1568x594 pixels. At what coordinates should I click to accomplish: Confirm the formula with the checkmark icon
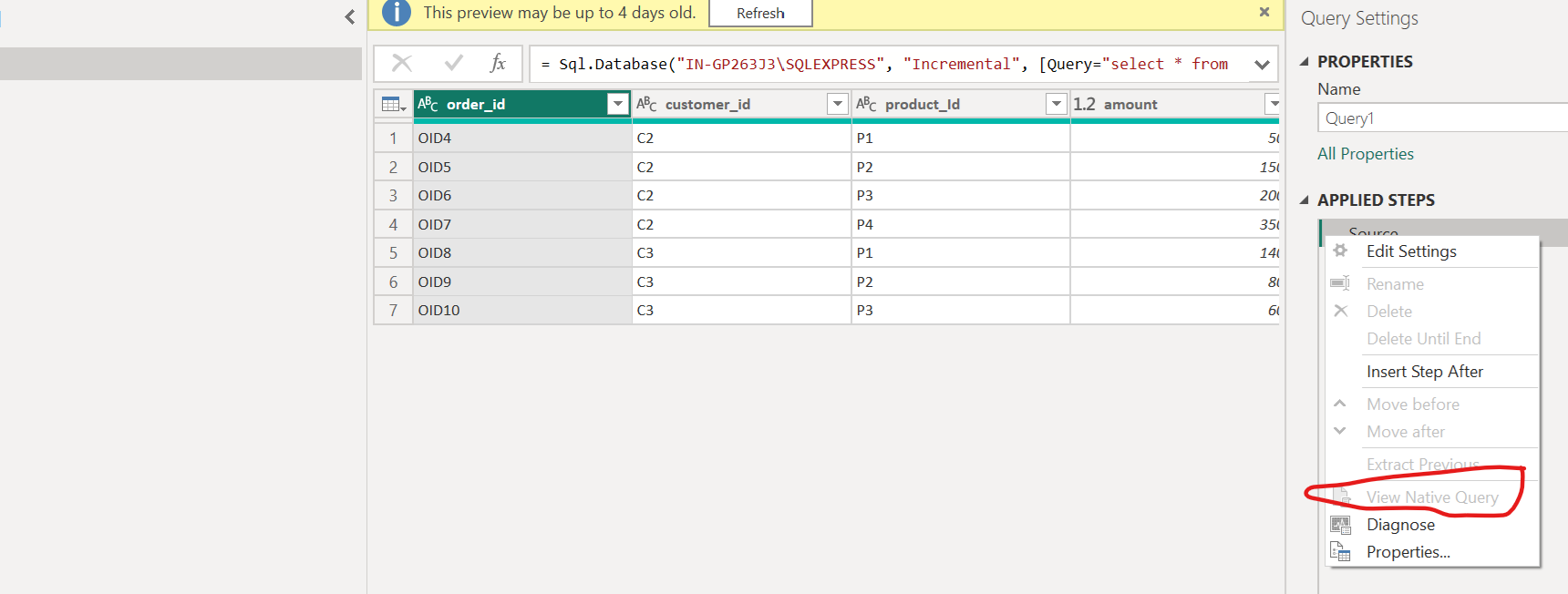(453, 63)
